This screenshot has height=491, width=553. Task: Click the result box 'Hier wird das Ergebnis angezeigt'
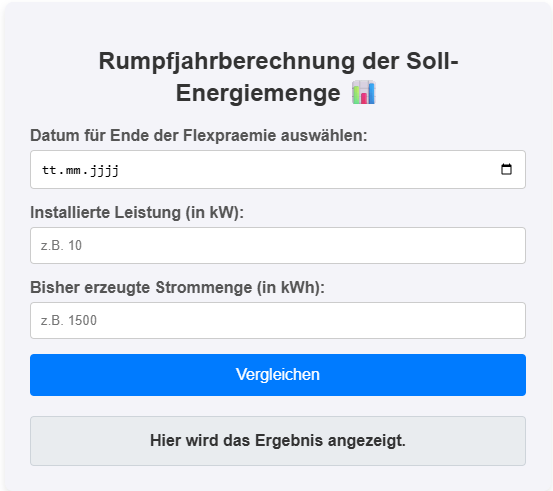(278, 441)
